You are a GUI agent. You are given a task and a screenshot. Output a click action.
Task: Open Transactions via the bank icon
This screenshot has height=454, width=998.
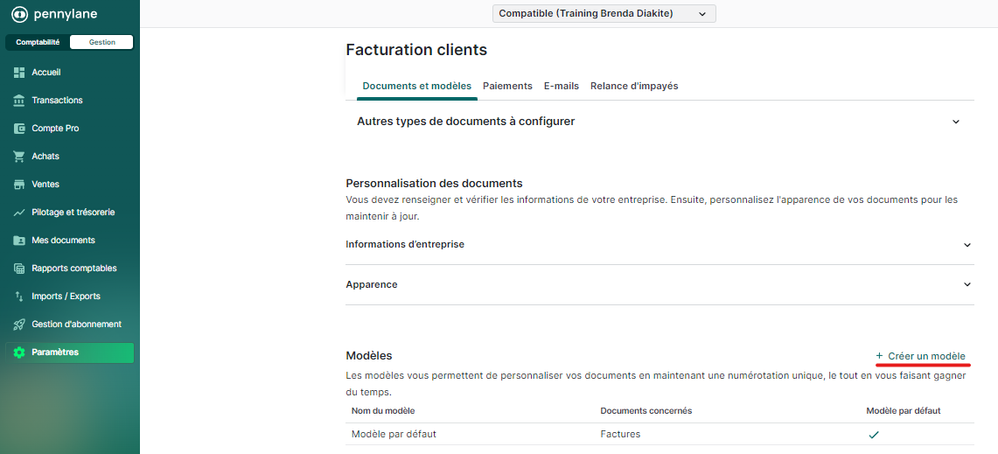tap(19, 100)
